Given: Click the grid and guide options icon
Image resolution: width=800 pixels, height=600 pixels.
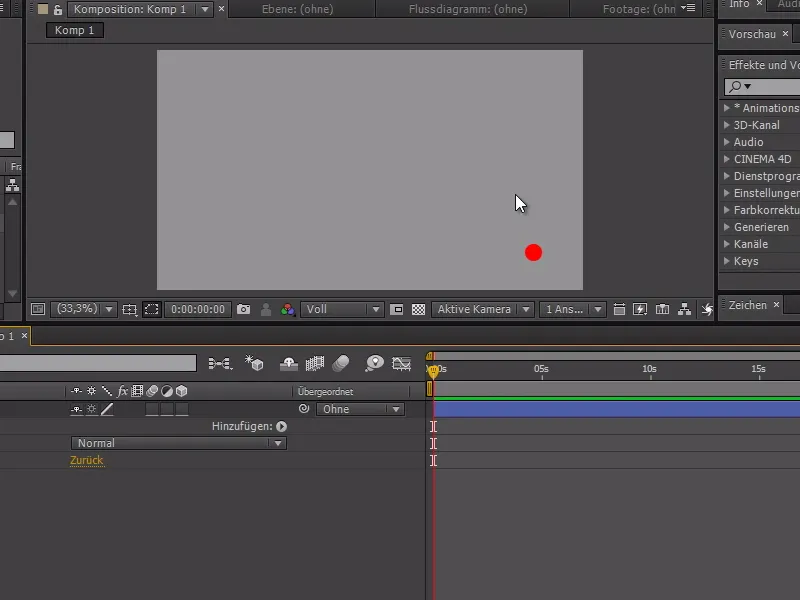Looking at the screenshot, I should (131, 310).
